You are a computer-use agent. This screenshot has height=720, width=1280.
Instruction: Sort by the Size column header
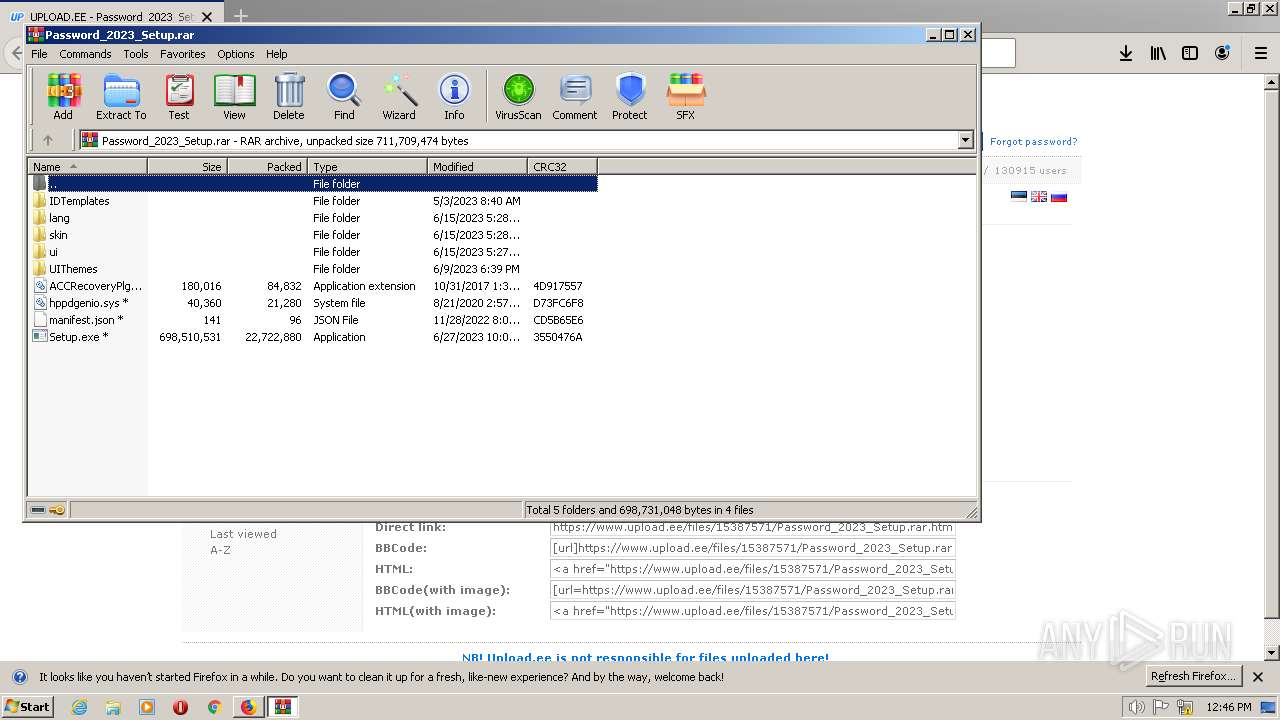point(188,166)
